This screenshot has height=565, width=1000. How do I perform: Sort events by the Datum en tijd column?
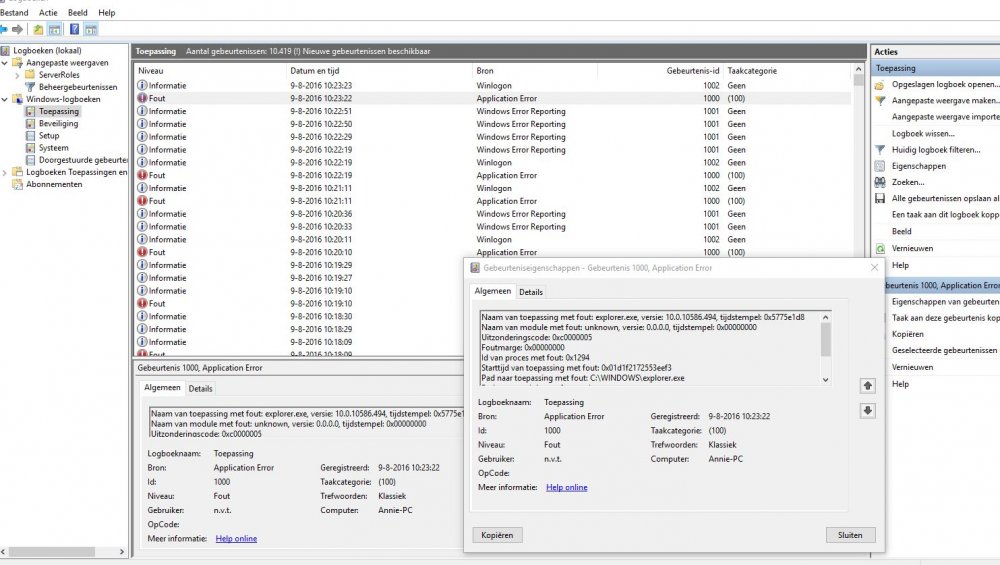[x=314, y=71]
